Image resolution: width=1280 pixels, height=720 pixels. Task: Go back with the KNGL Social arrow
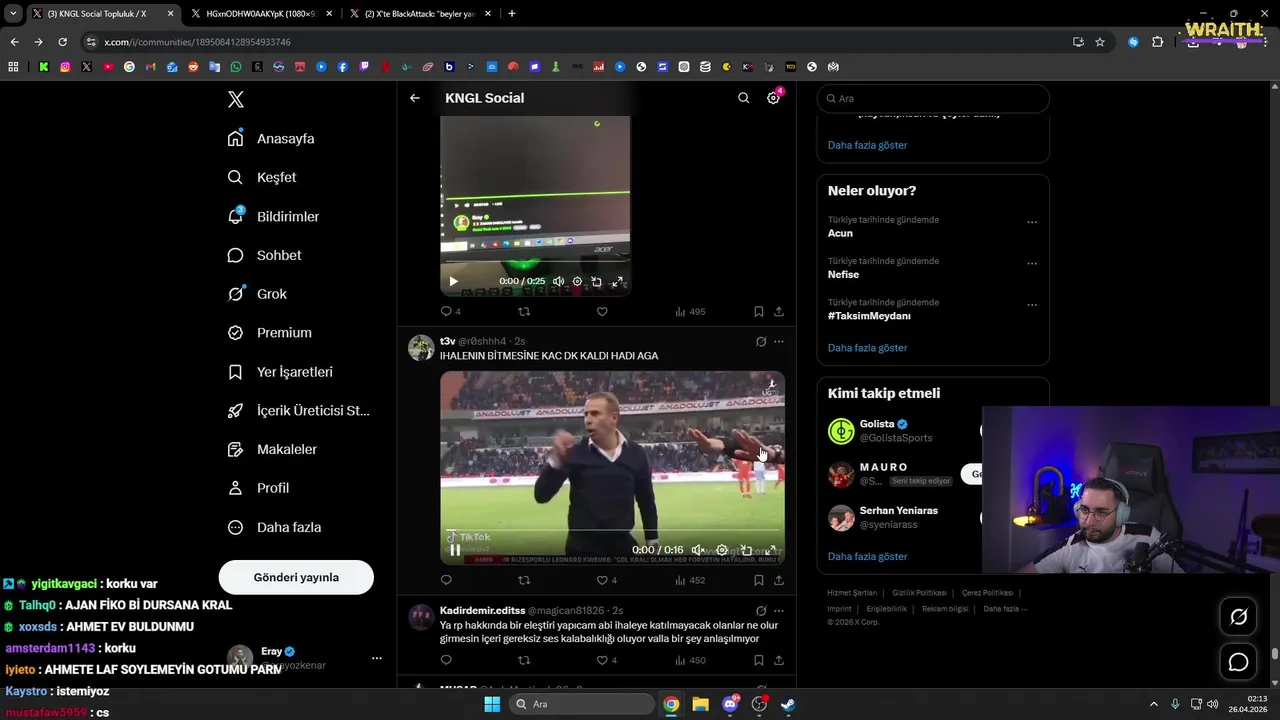[415, 98]
